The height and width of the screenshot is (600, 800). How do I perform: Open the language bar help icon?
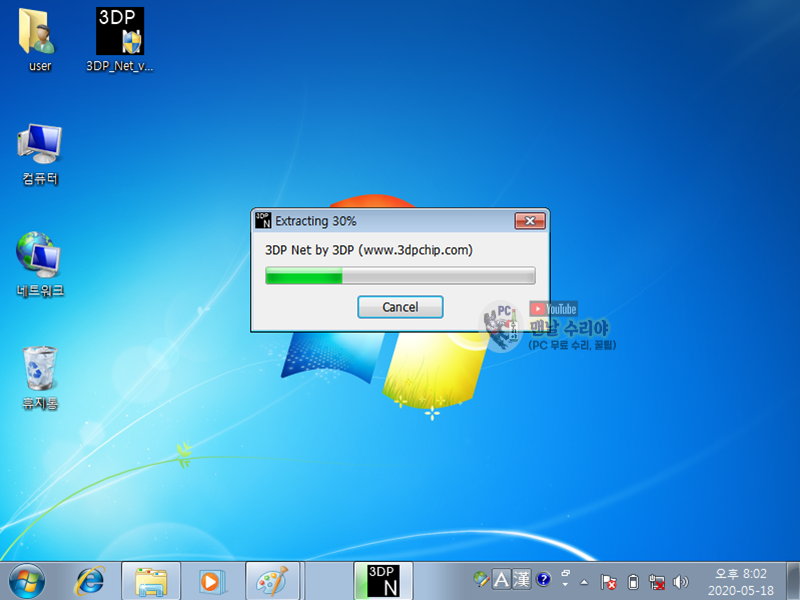(x=544, y=579)
